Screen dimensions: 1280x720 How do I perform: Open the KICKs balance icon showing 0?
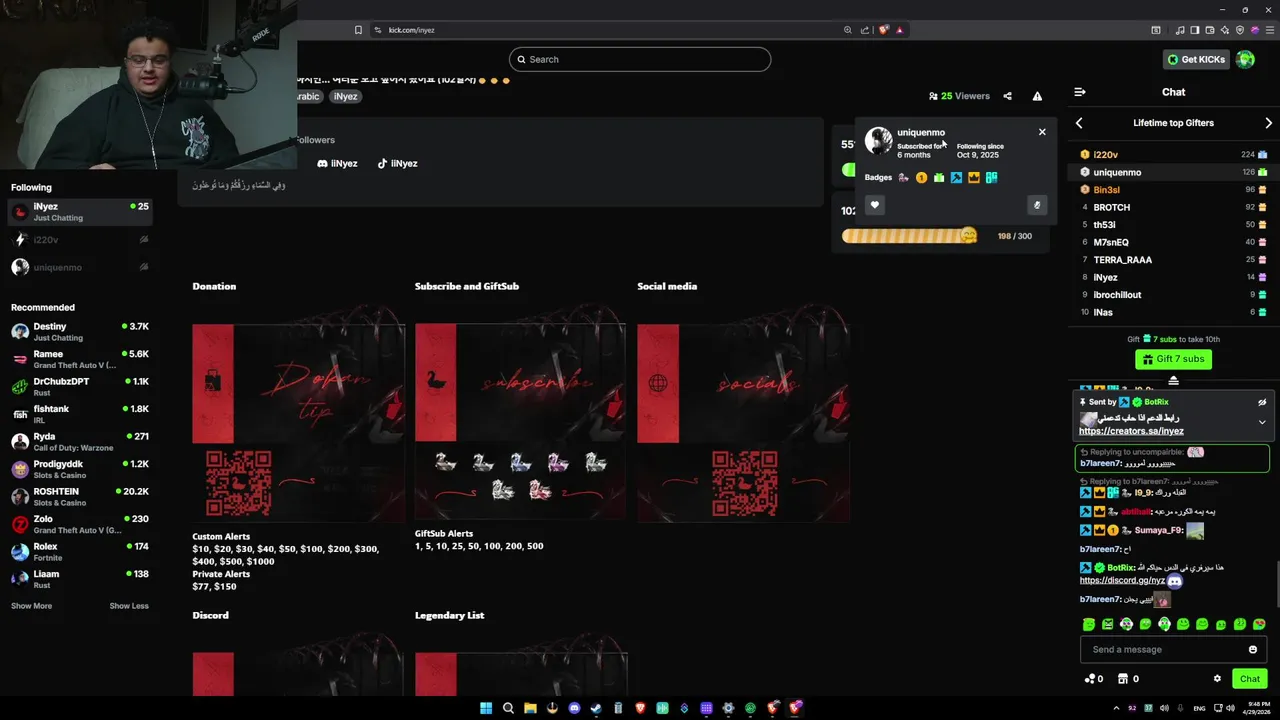point(1093,679)
